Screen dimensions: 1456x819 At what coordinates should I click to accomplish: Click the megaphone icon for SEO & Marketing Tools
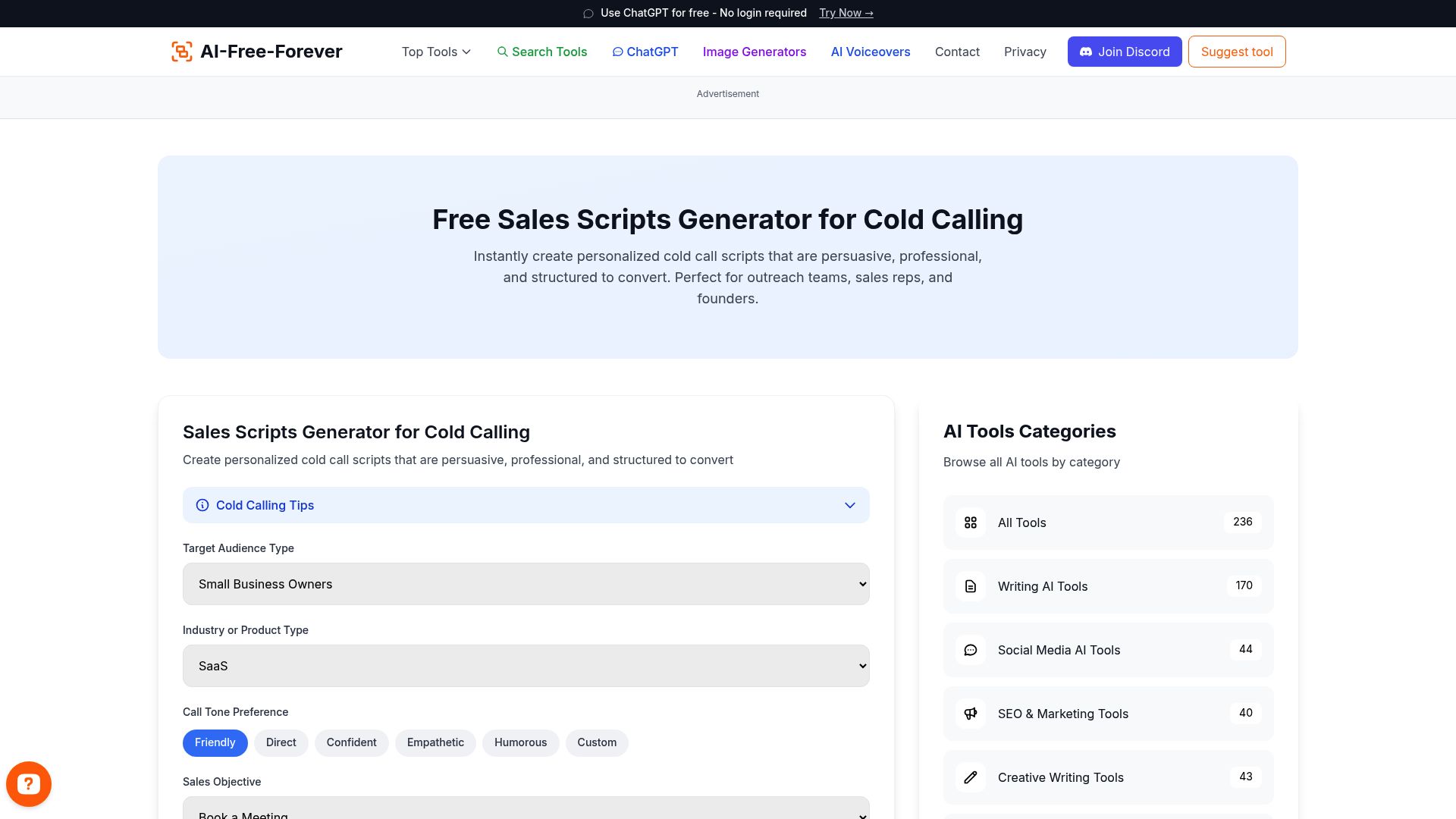point(970,714)
